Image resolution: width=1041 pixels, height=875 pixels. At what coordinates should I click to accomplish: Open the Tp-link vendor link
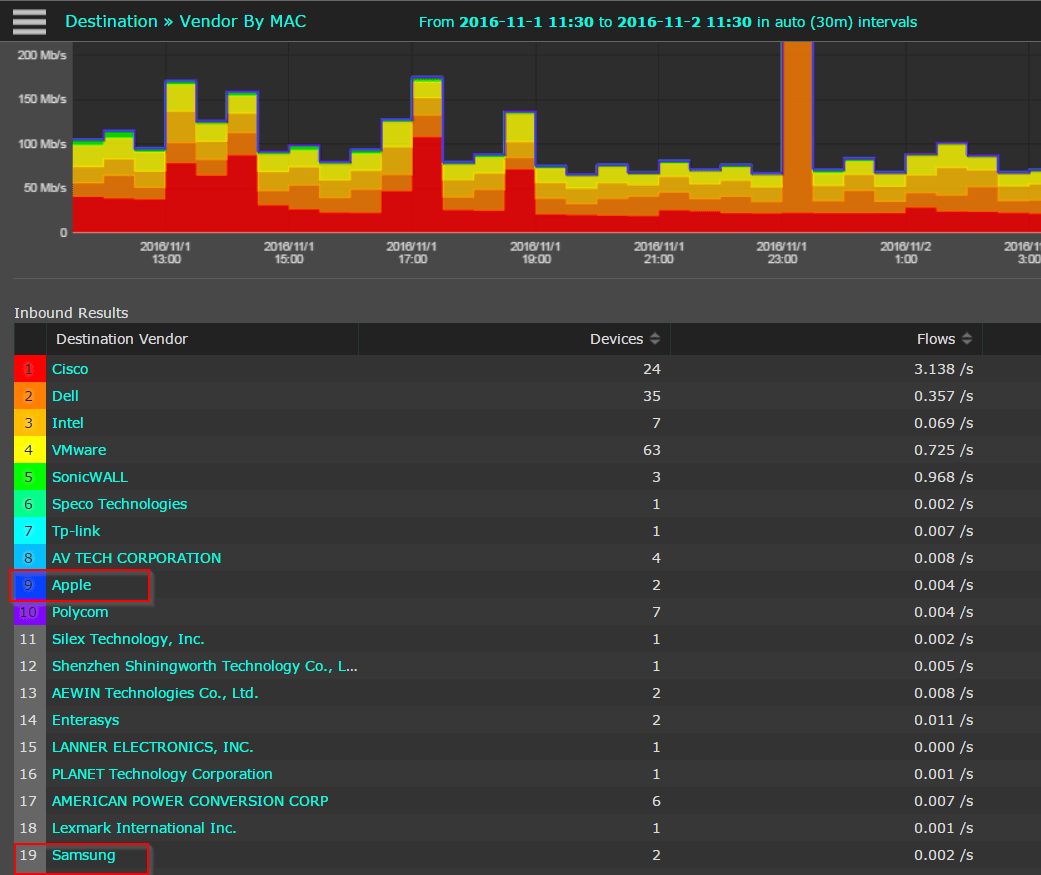pos(76,531)
